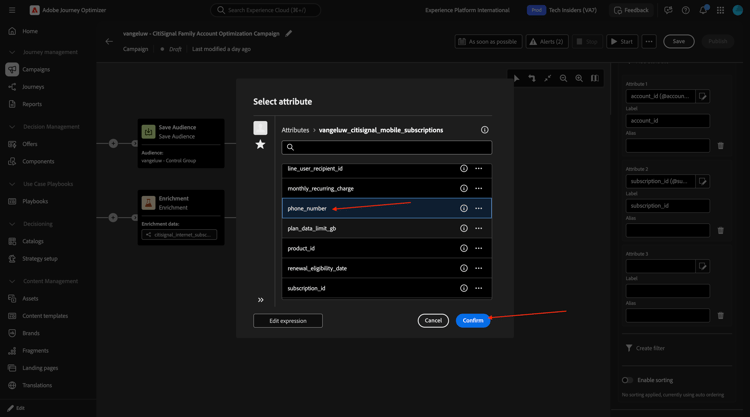
Task: Delete Attribute 3 with trash icon
Action: click(720, 316)
